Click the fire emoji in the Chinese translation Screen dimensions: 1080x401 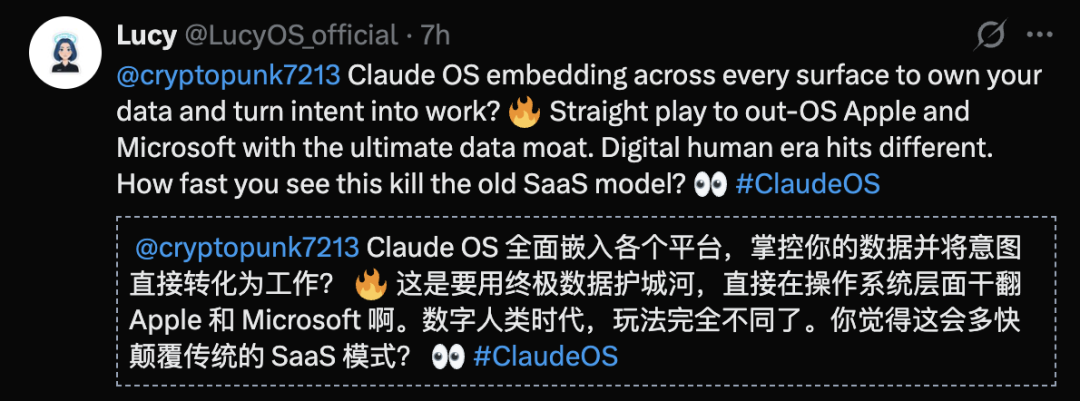[x=371, y=284]
